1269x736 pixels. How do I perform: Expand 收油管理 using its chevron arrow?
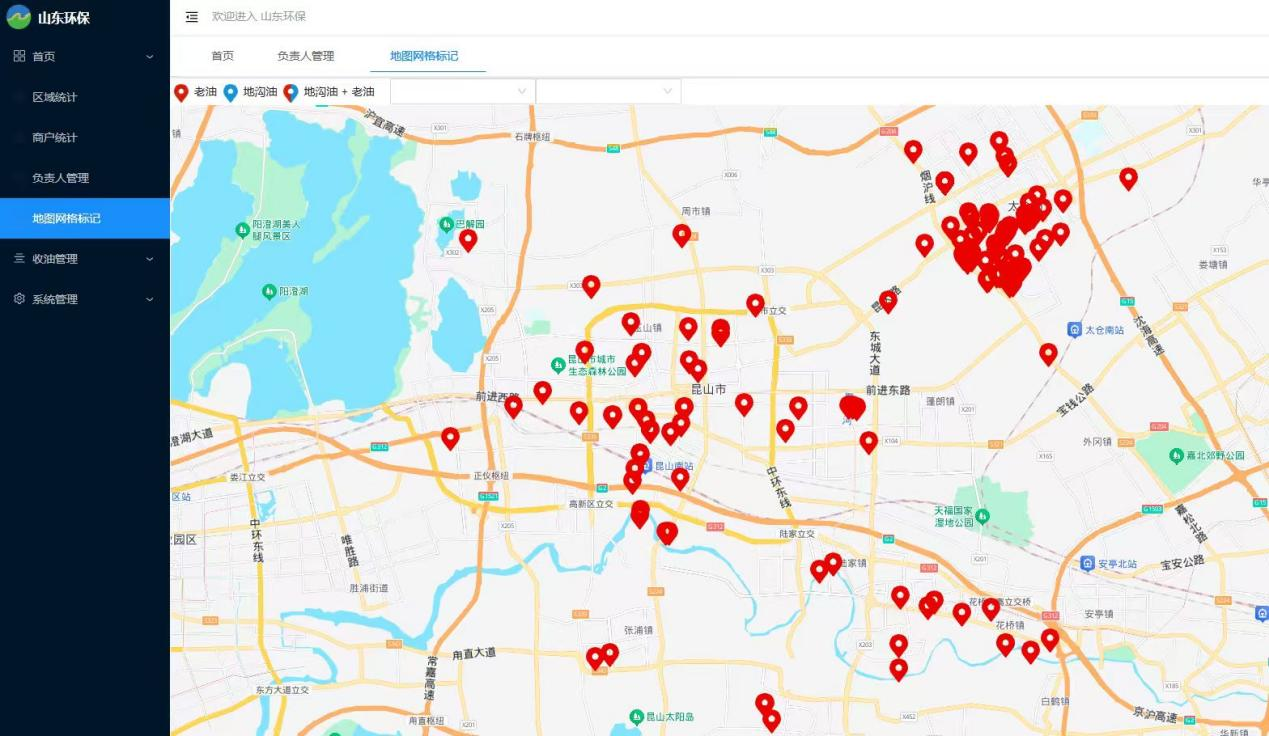(150, 259)
